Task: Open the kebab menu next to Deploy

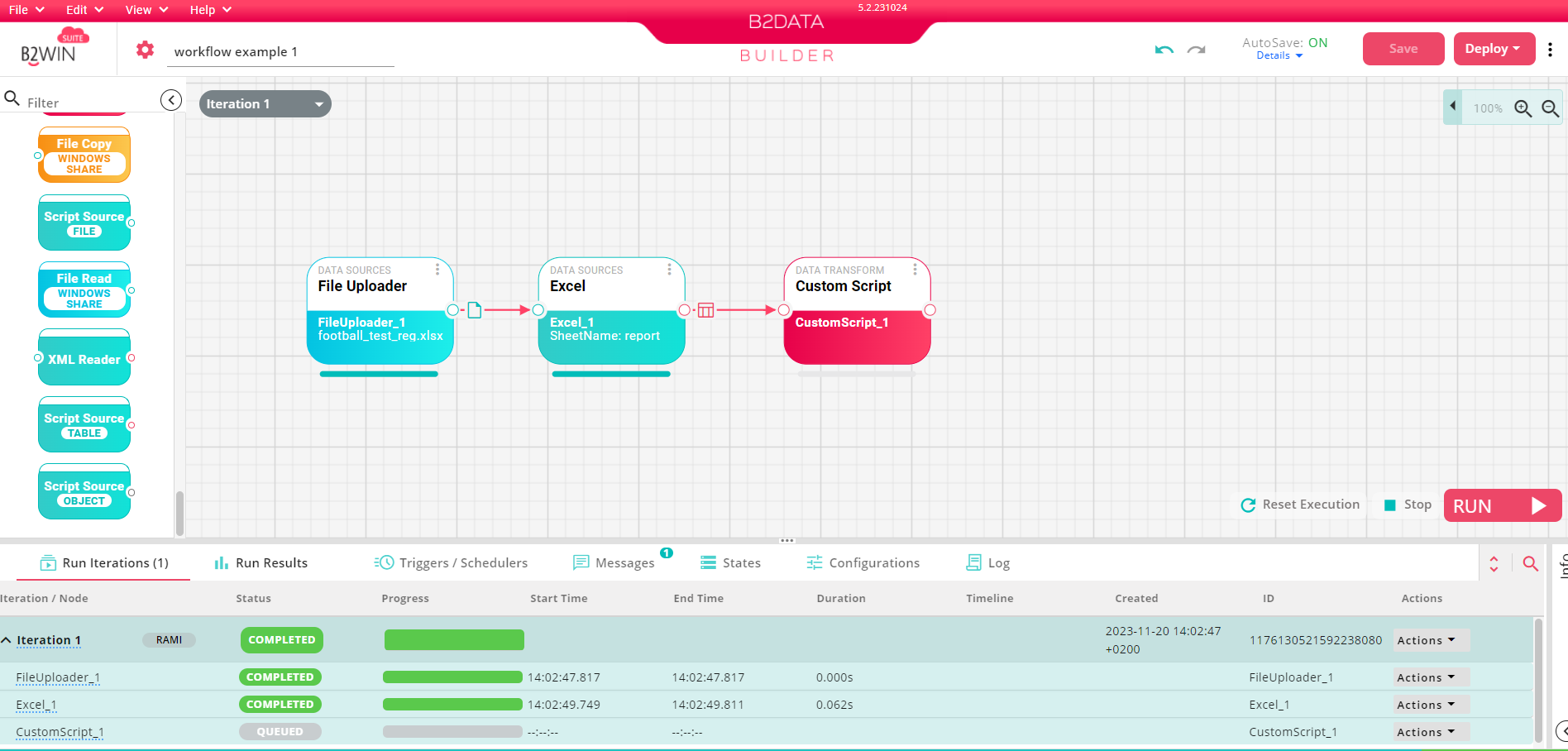Action: [1550, 50]
